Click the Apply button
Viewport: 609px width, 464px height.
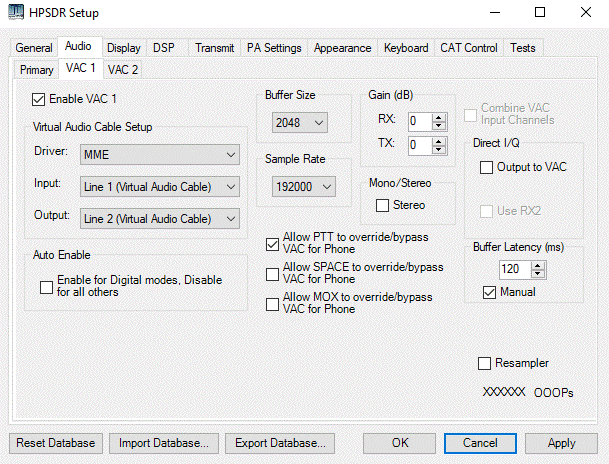pyautogui.click(x=561, y=443)
